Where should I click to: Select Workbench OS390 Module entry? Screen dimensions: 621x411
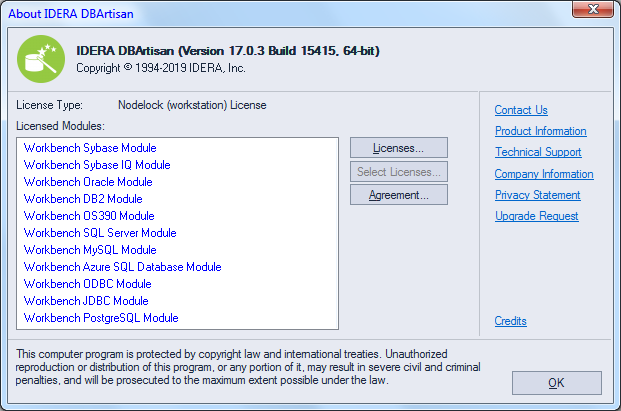[89, 216]
